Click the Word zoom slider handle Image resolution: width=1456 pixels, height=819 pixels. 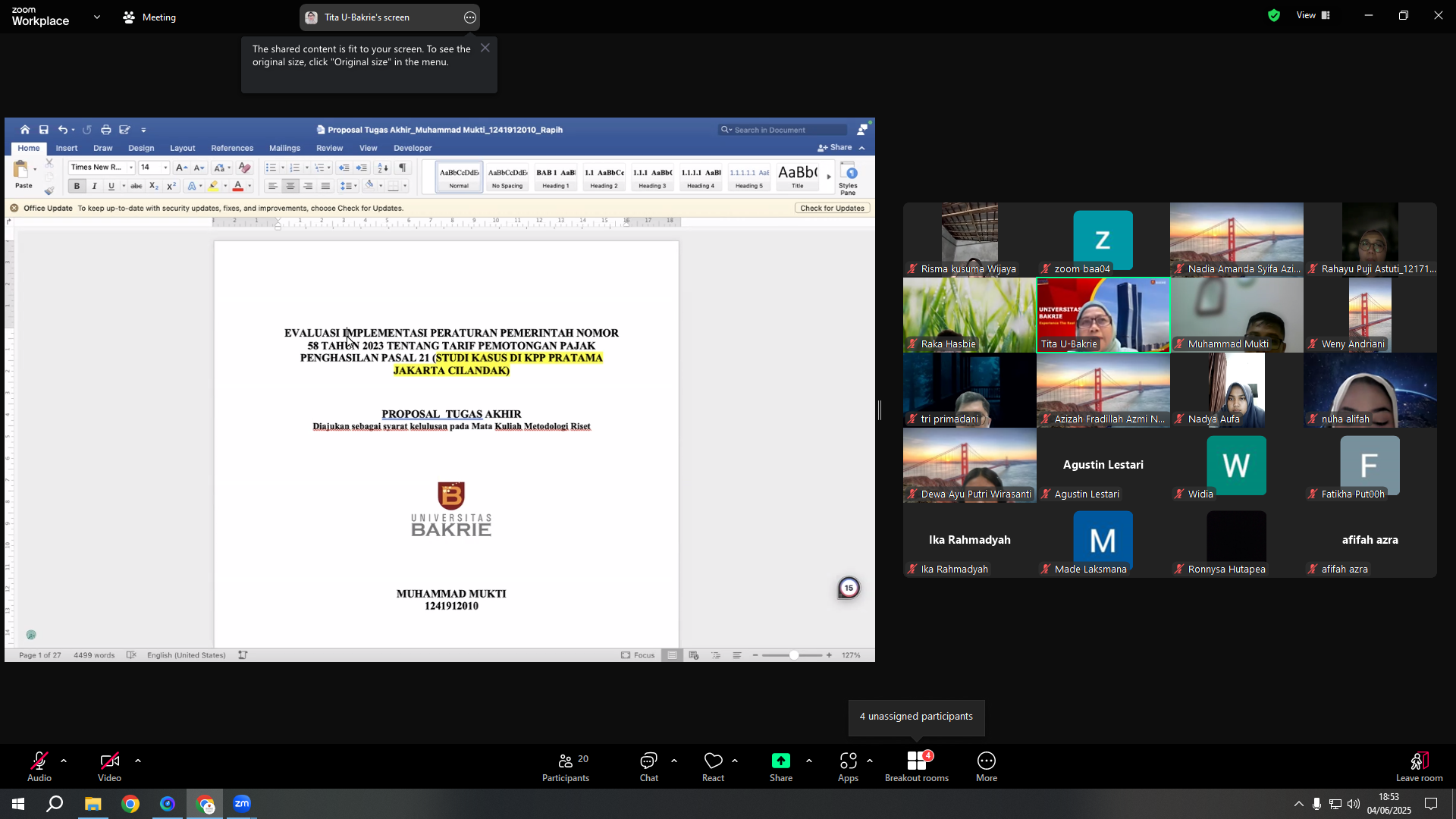tap(793, 655)
